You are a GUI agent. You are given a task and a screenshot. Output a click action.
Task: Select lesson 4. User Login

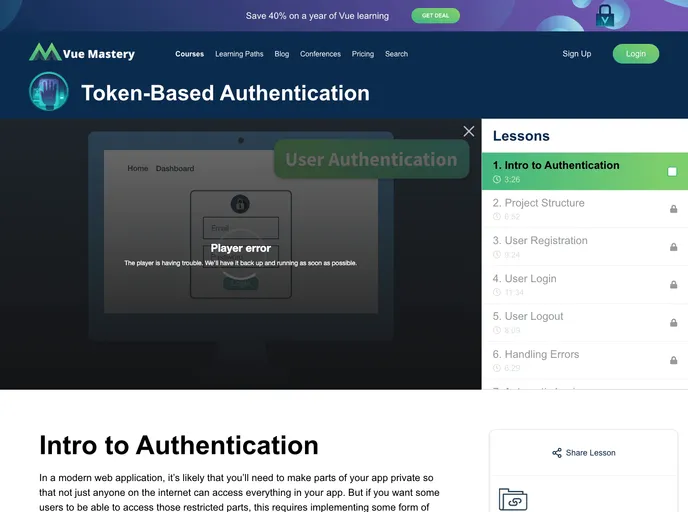click(585, 285)
